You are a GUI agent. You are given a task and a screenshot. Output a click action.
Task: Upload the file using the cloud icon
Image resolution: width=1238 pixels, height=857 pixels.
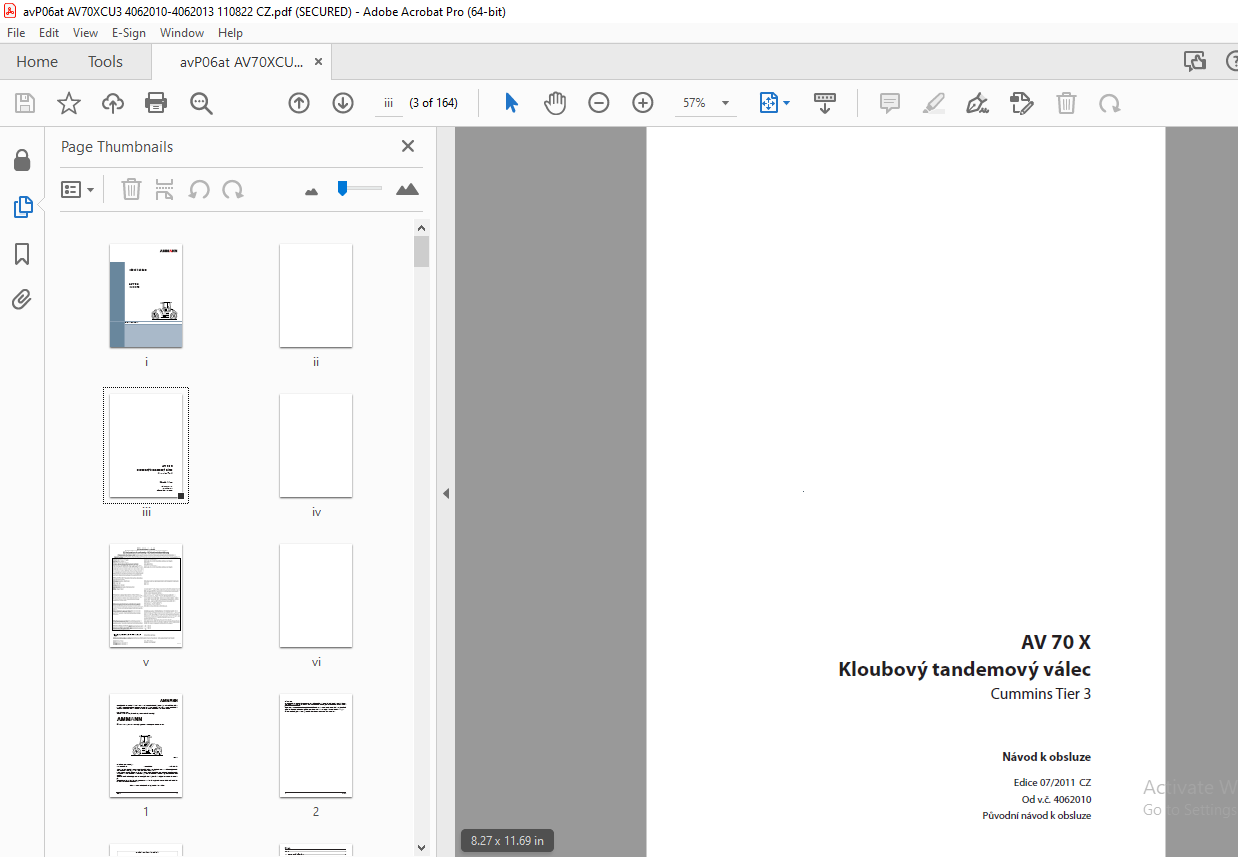click(x=113, y=103)
